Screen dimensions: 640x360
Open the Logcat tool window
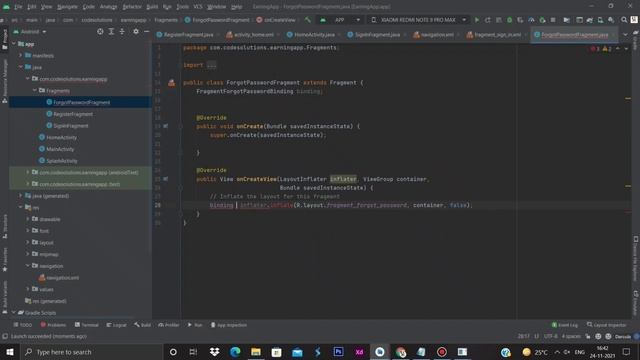tap(116, 325)
